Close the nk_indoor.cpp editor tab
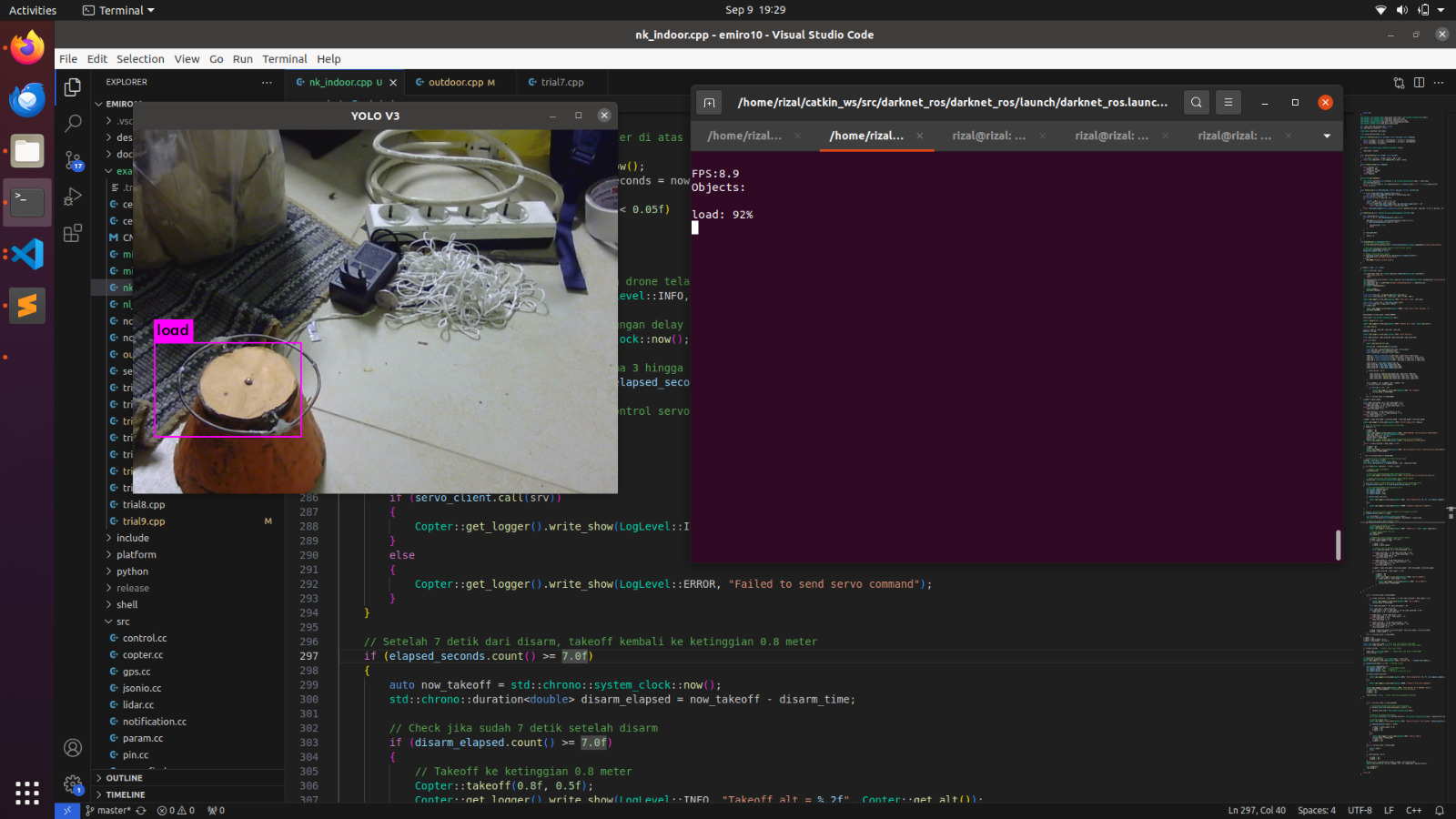The image size is (1456, 819). [393, 82]
